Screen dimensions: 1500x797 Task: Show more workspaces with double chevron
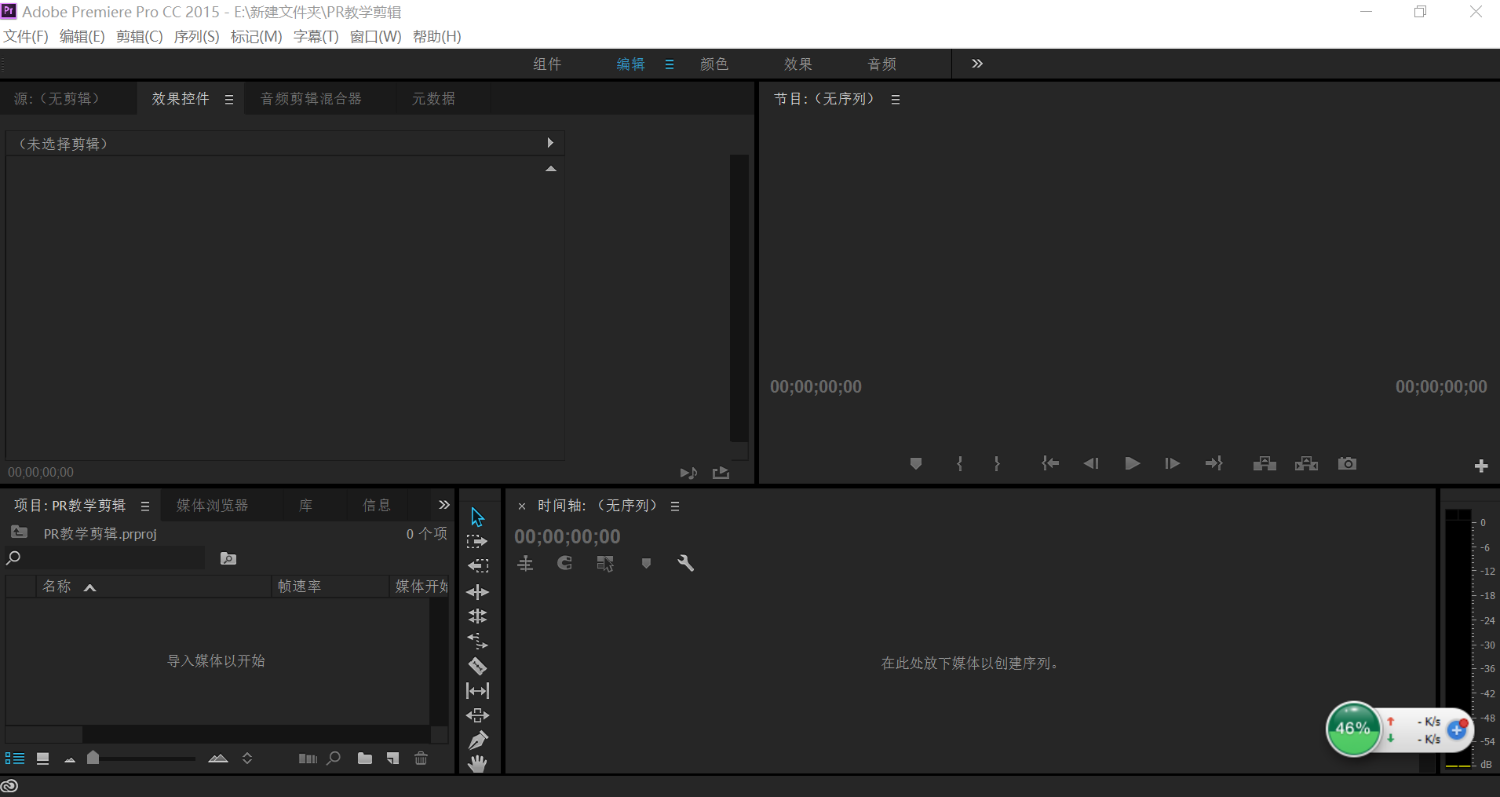pos(977,63)
